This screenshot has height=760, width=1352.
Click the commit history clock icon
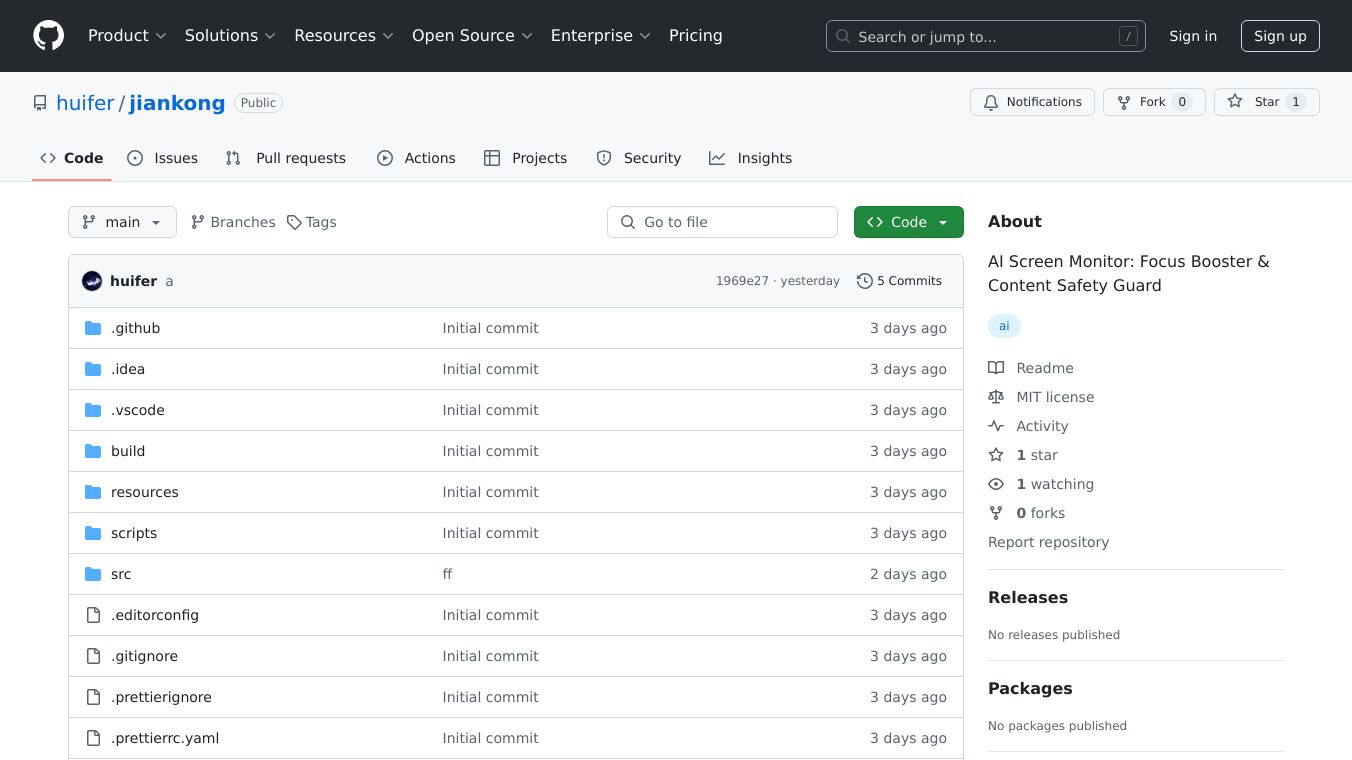(864, 281)
